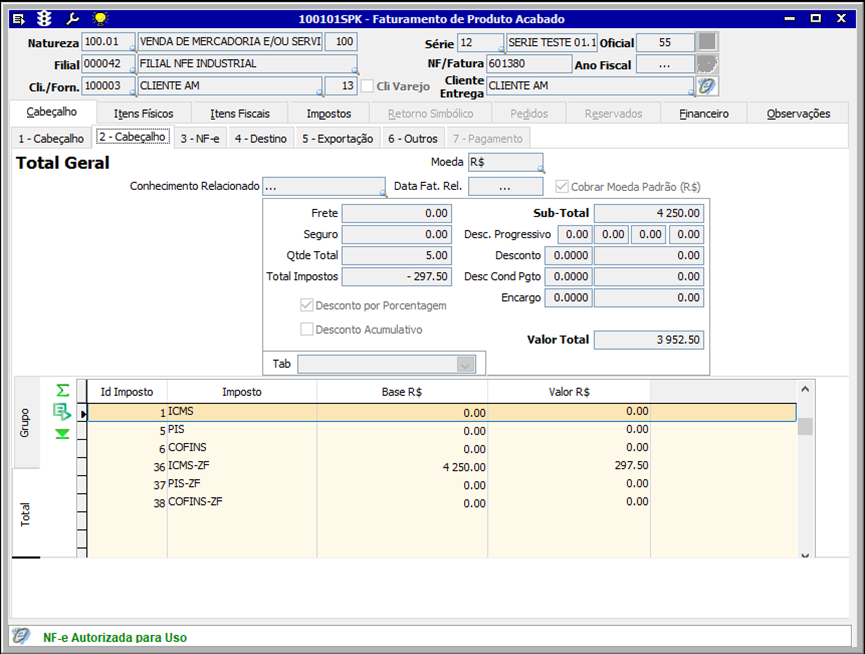Open Conhecimento Relacionado lookup field

[323, 186]
